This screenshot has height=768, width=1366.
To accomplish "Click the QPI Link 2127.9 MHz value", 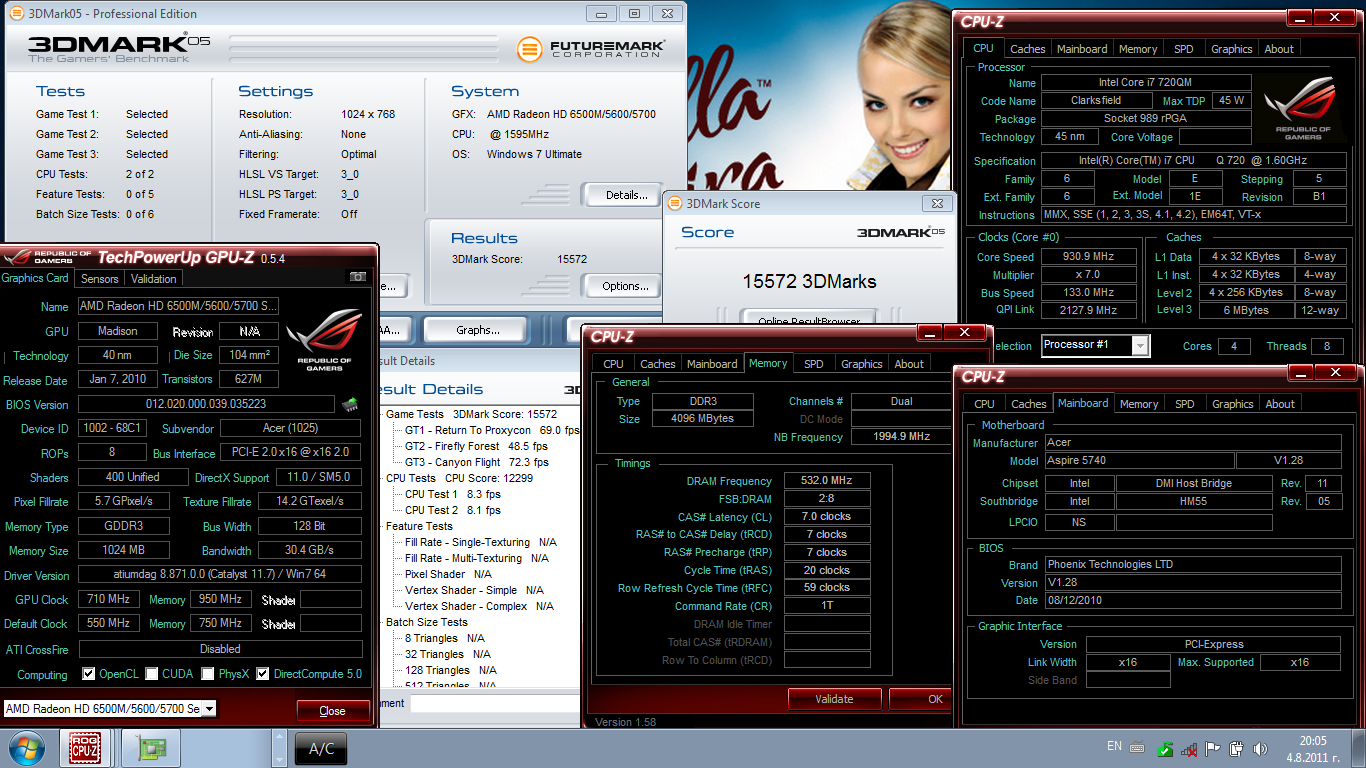I will point(1089,310).
